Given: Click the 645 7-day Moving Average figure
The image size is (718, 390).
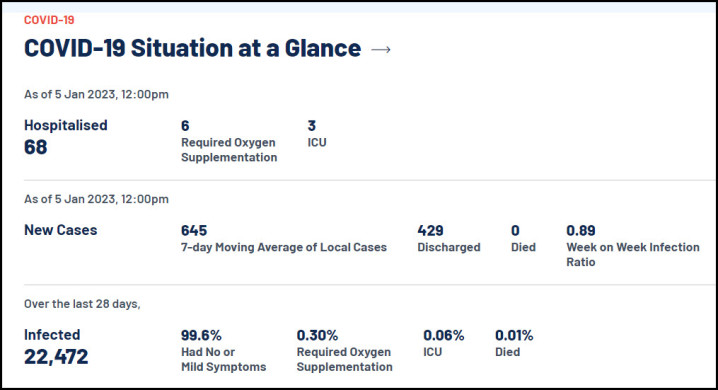Looking at the screenshot, I should coord(283,238).
